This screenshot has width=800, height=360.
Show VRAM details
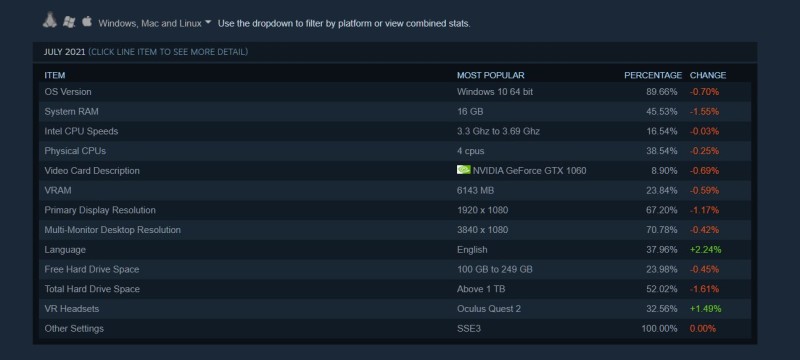point(394,190)
